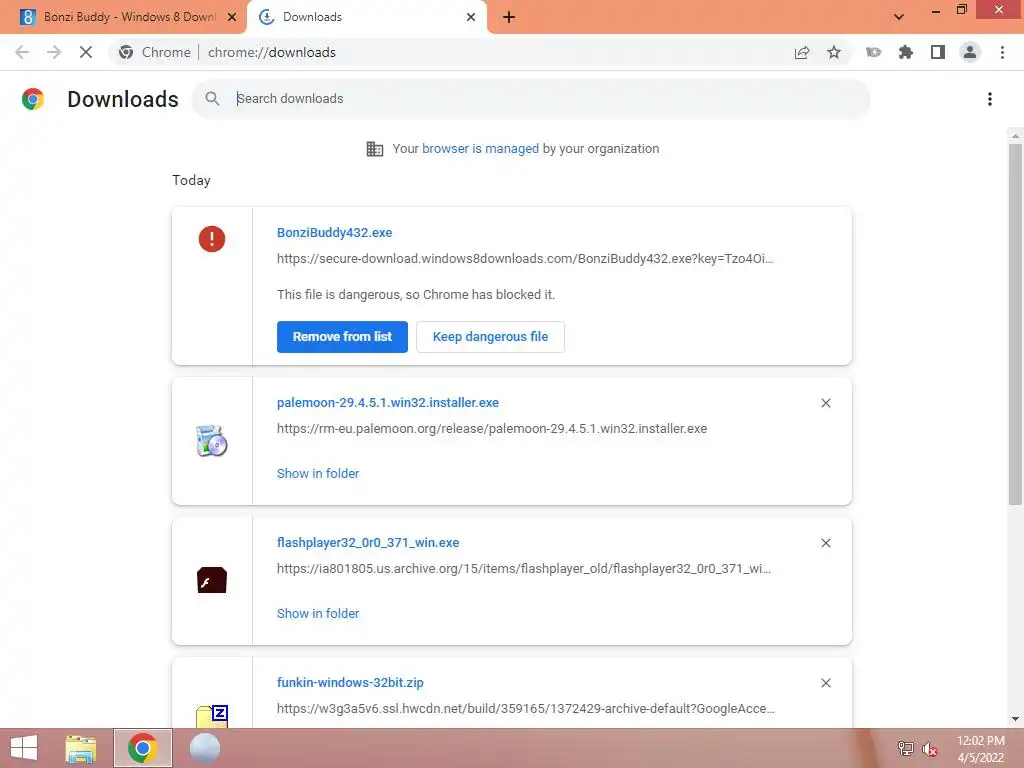Click the palemoon installer file icon
The image size is (1024, 768).
[x=212, y=441]
